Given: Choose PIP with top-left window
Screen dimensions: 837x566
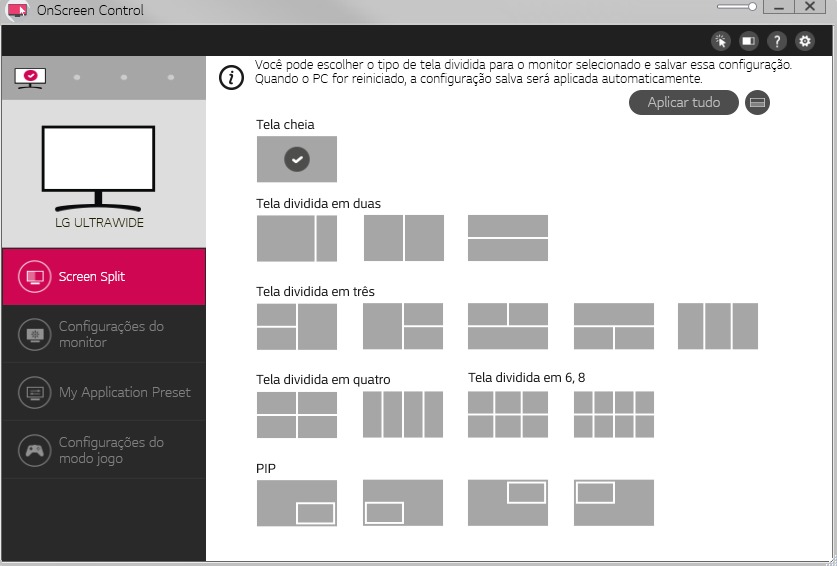Looking at the screenshot, I should (x=614, y=502).
